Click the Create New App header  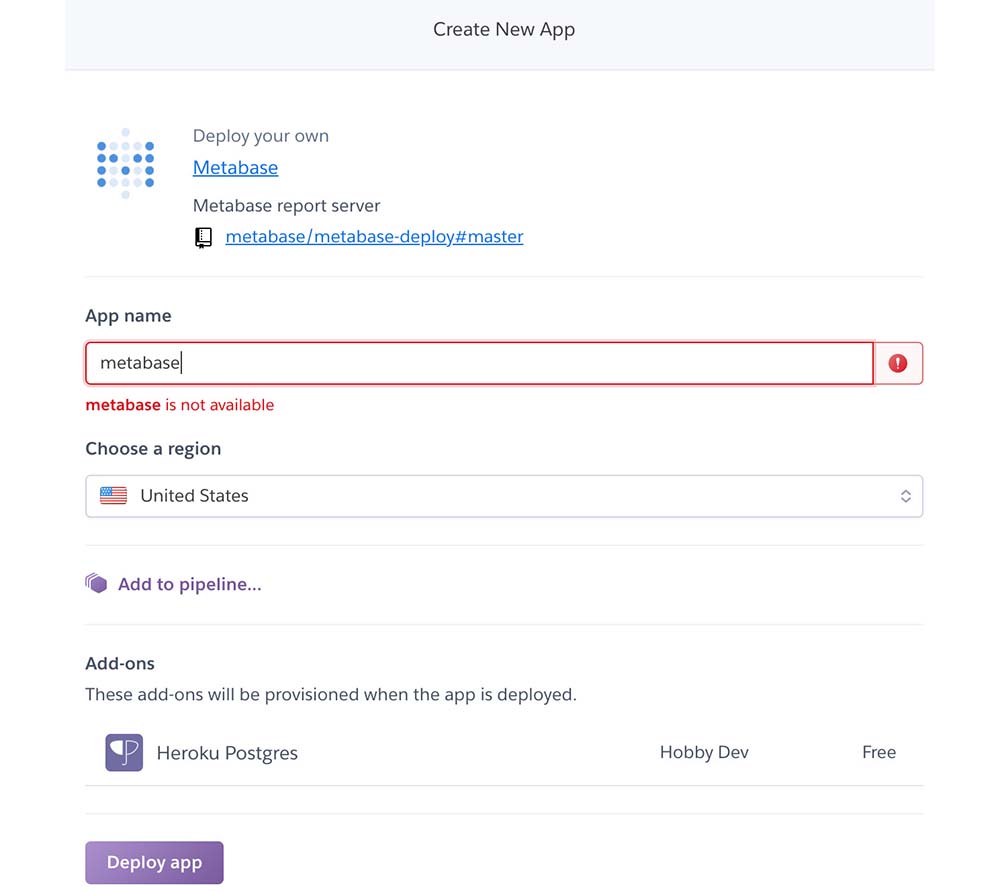pyautogui.click(x=503, y=30)
